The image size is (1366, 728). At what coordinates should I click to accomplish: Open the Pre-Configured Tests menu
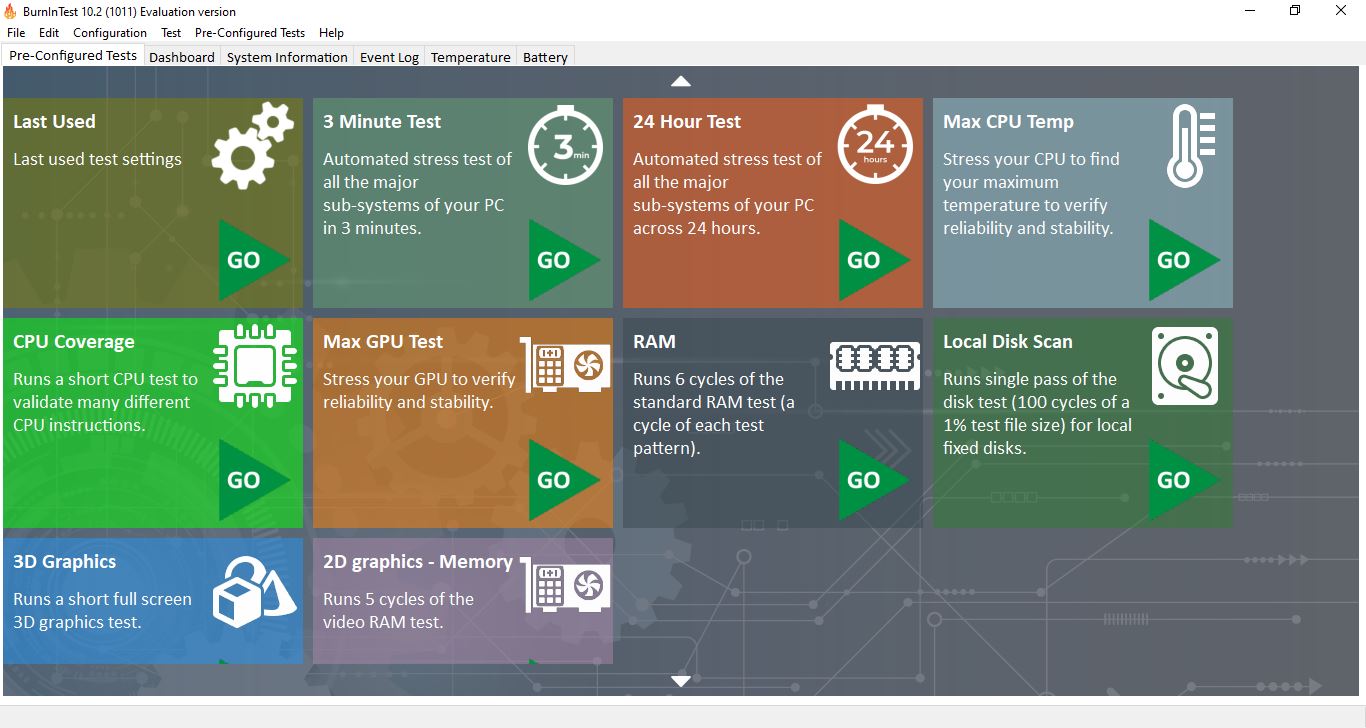coord(250,33)
